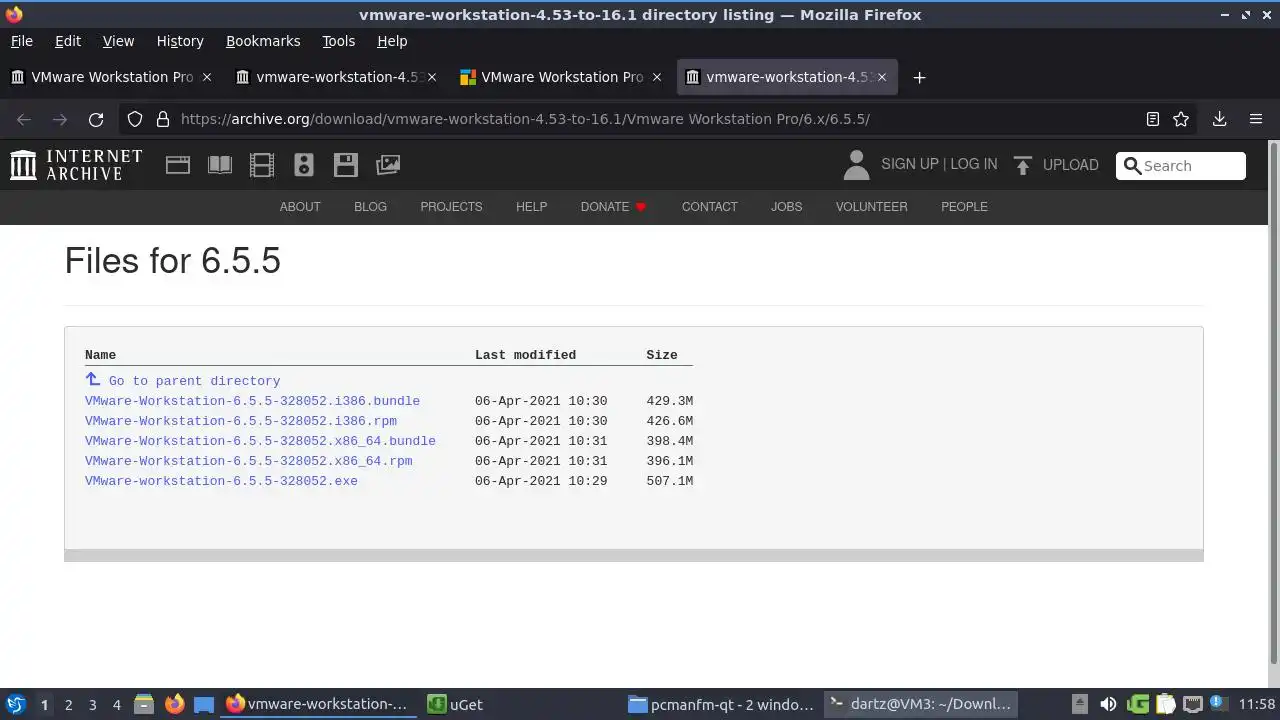Open the Bookmarks menu
The width and height of the screenshot is (1280, 720).
(263, 41)
